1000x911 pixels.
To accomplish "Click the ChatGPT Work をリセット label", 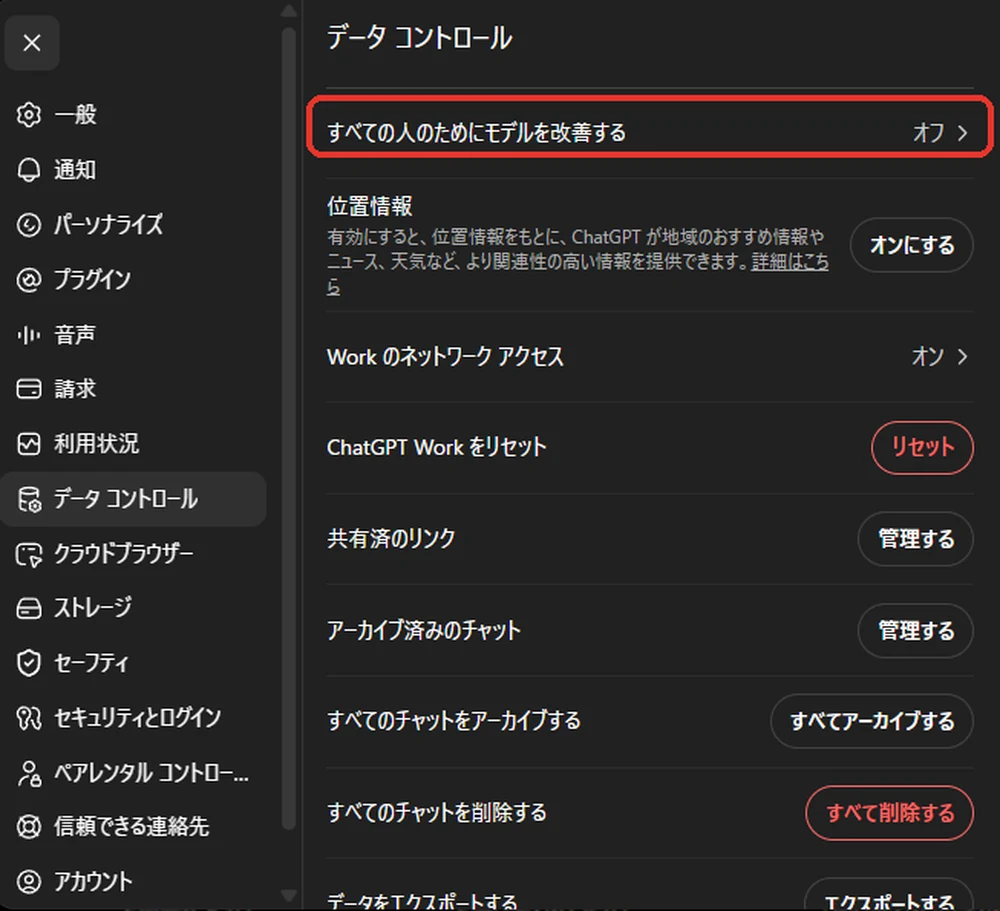I will (437, 447).
